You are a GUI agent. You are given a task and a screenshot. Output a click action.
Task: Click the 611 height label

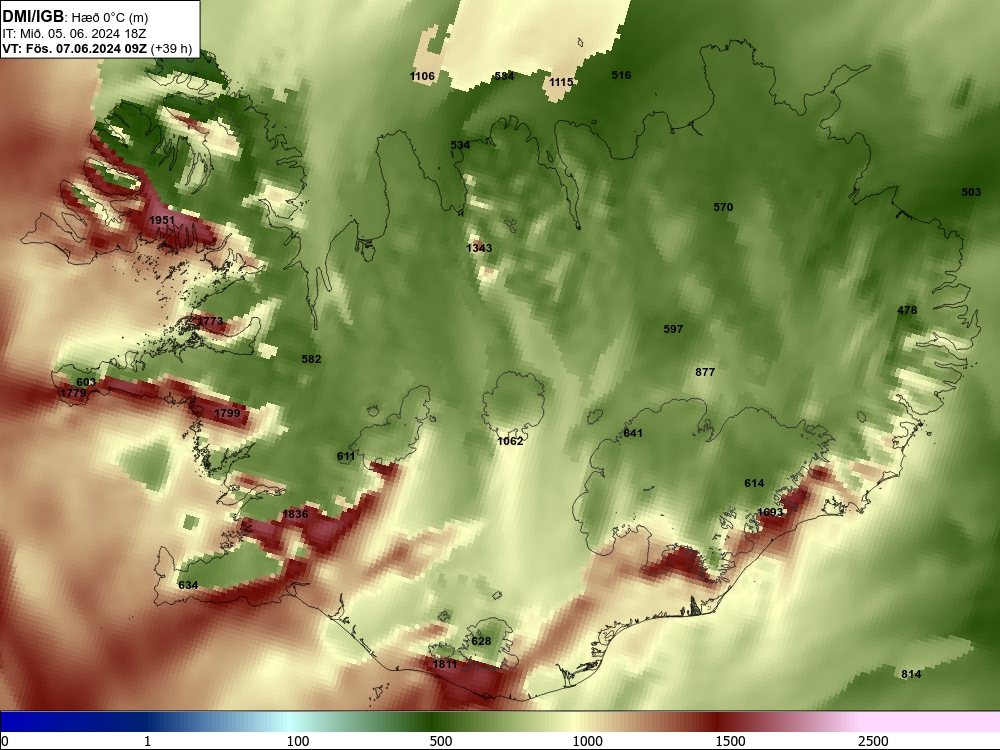346,456
